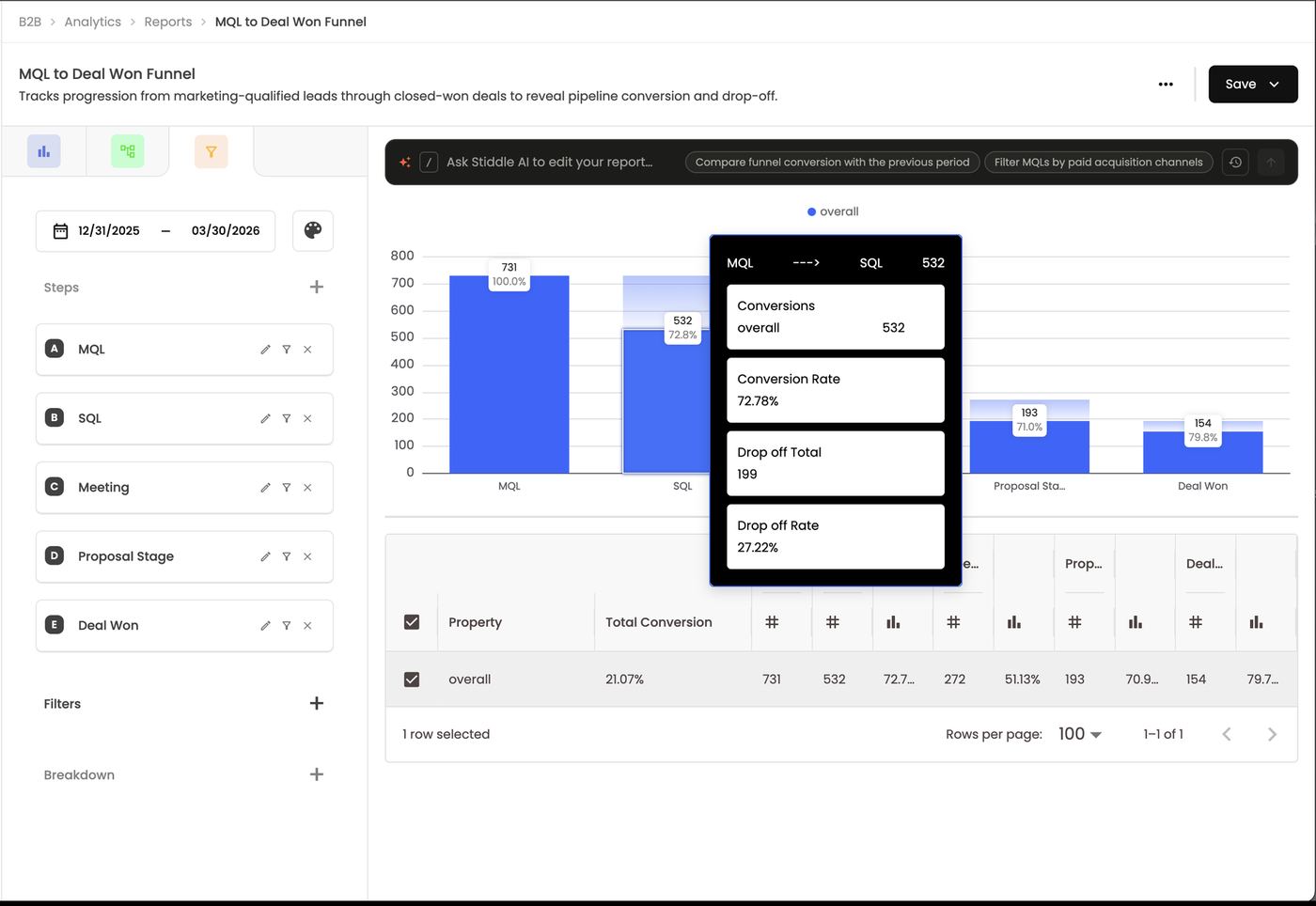Screen dimensions: 1316x906
Task: Open the three-dot more options menu
Action: 1166,85
